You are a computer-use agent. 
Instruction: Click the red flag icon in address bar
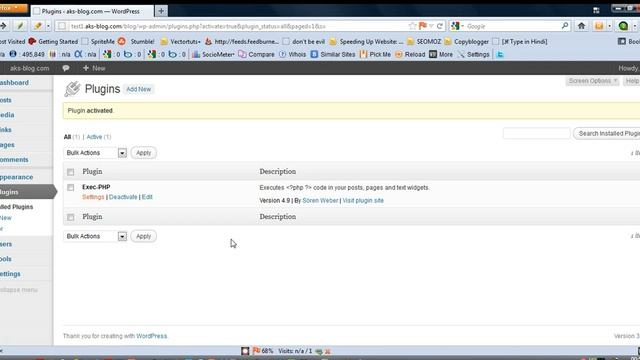click(x=423, y=26)
